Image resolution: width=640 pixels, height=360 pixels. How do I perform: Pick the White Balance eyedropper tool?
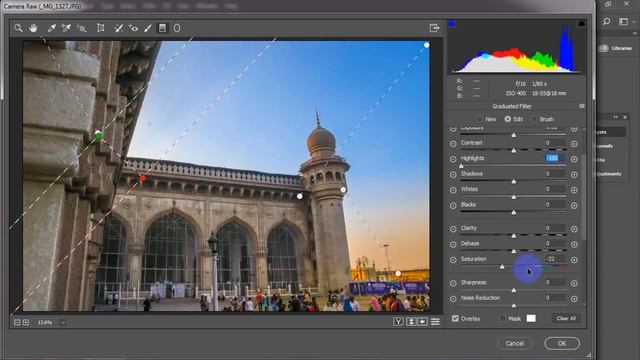(x=52, y=28)
